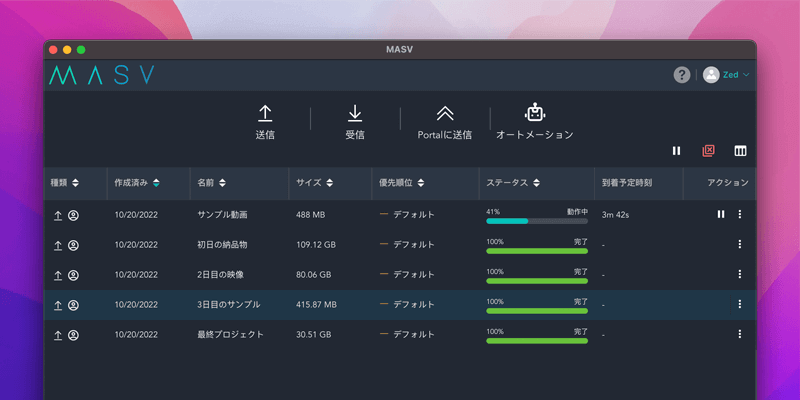
Task: Click the 100% progress bar for 最終プロジェクト
Action: [537, 341]
